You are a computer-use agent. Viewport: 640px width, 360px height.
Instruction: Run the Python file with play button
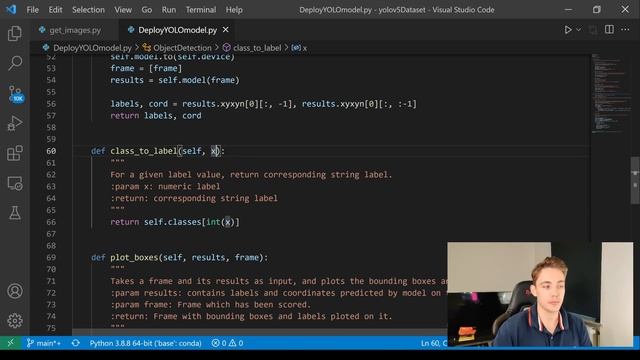coord(568,30)
